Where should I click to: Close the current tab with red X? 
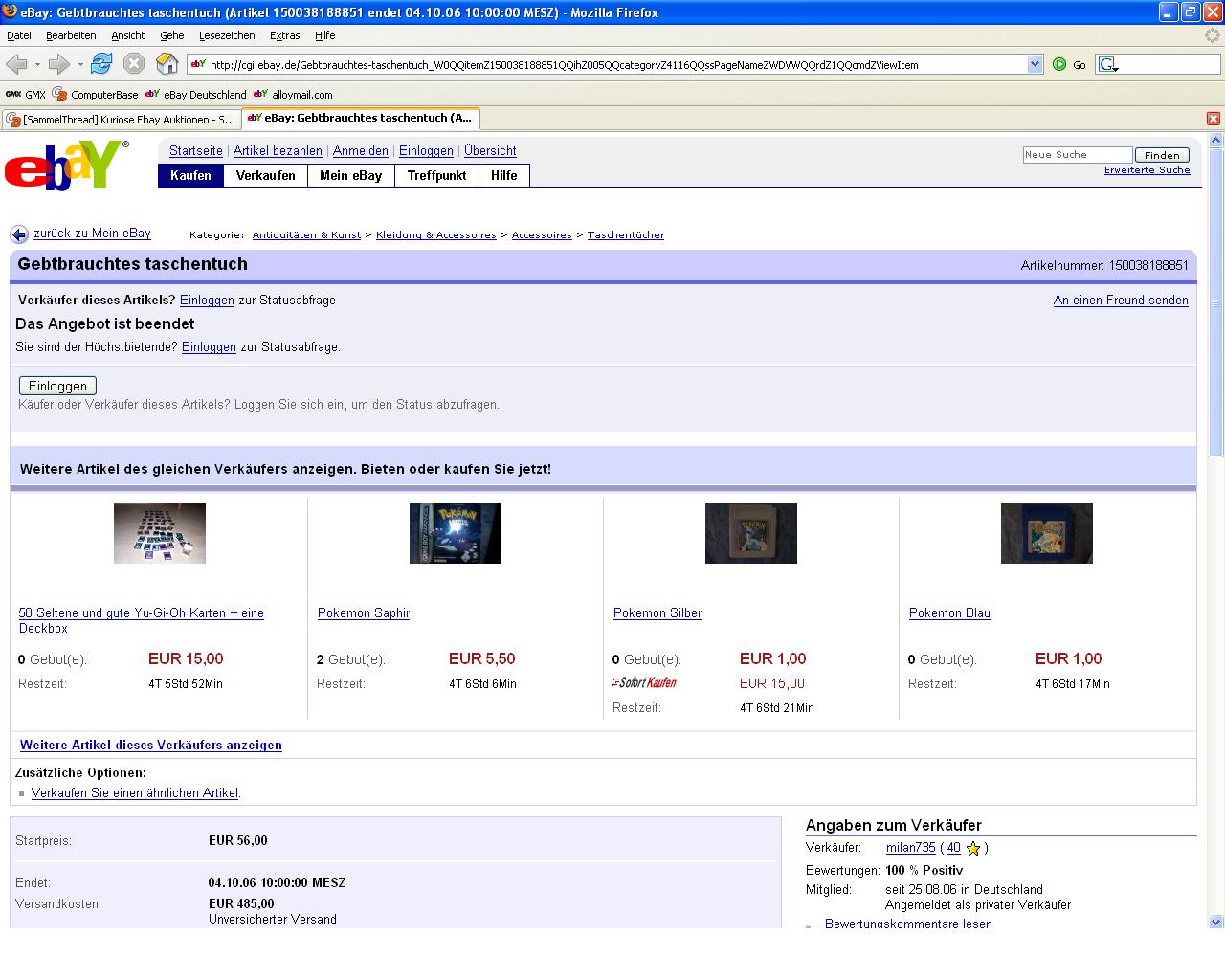1214,119
